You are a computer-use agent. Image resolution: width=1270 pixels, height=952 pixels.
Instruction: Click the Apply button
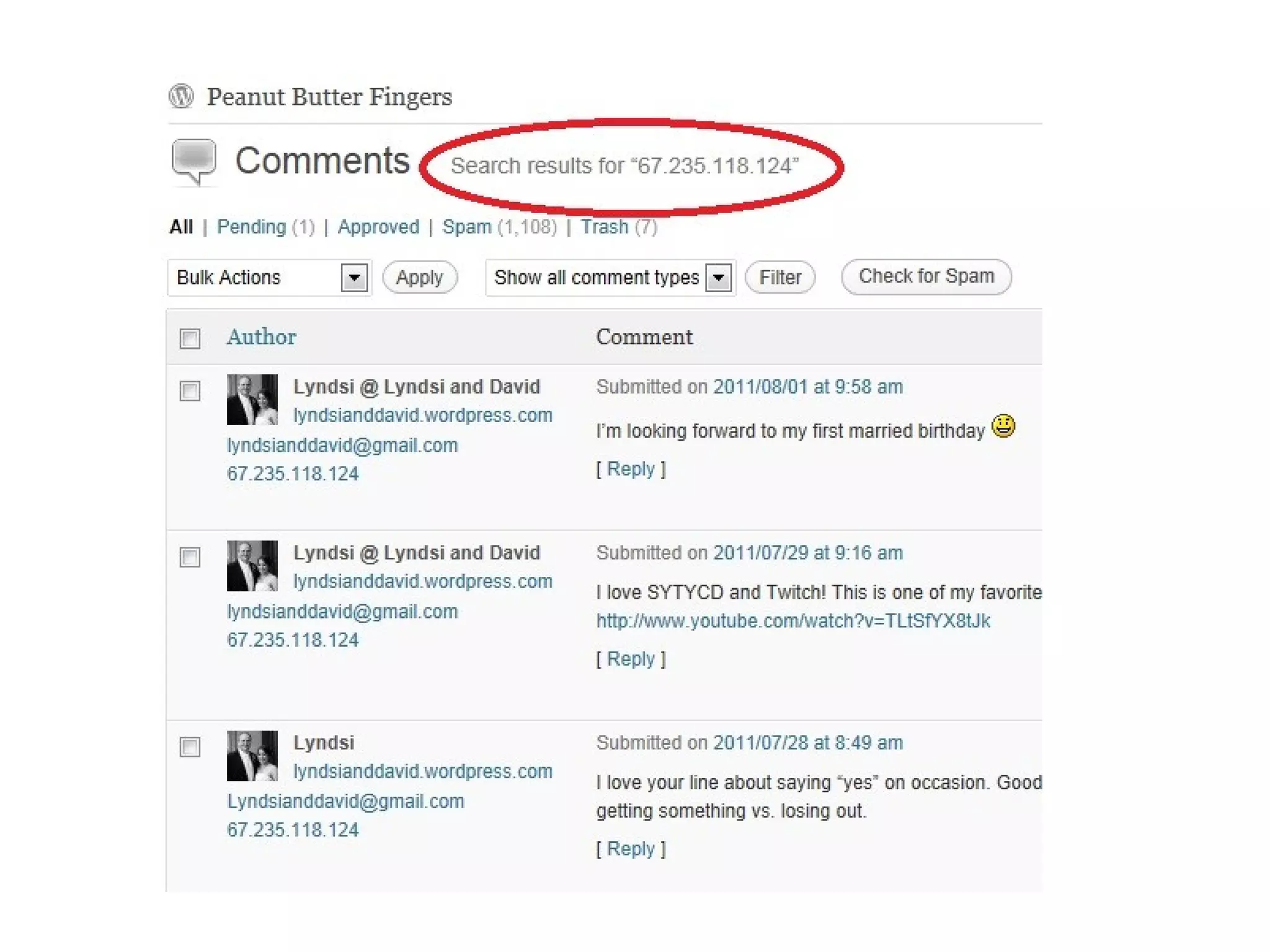tap(420, 277)
